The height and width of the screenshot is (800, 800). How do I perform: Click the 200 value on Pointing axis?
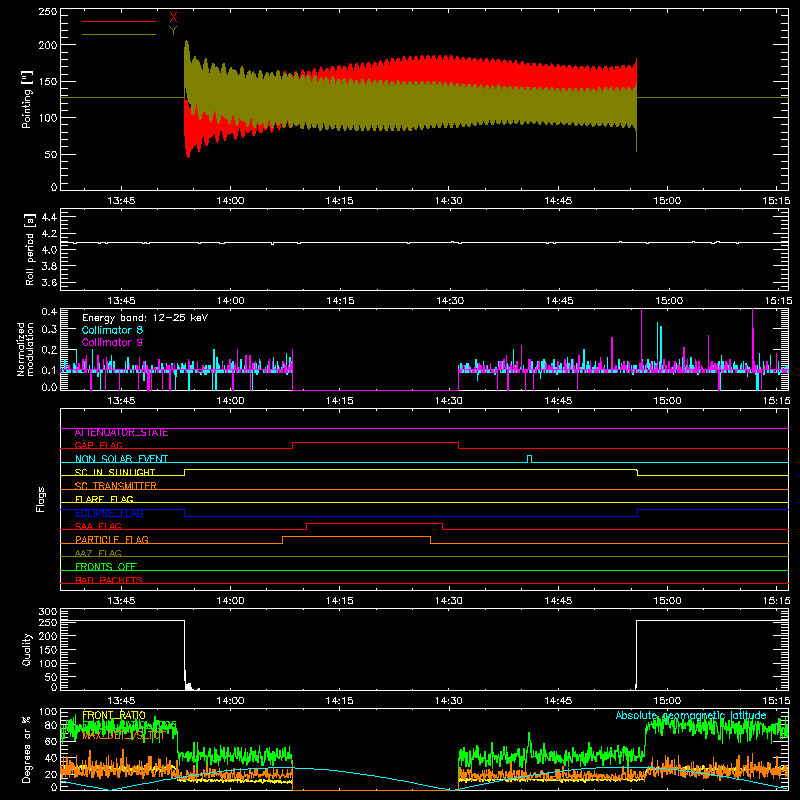coord(47,45)
